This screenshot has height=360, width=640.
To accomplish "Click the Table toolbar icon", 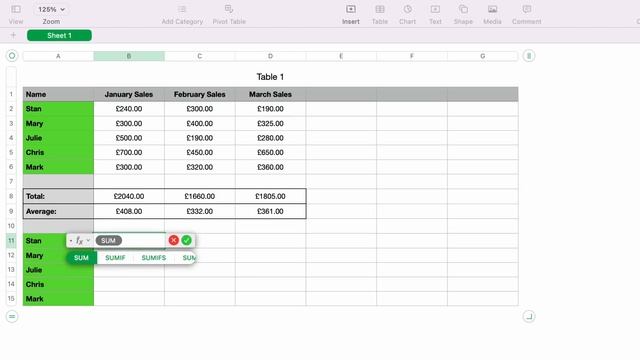I will (x=380, y=9).
